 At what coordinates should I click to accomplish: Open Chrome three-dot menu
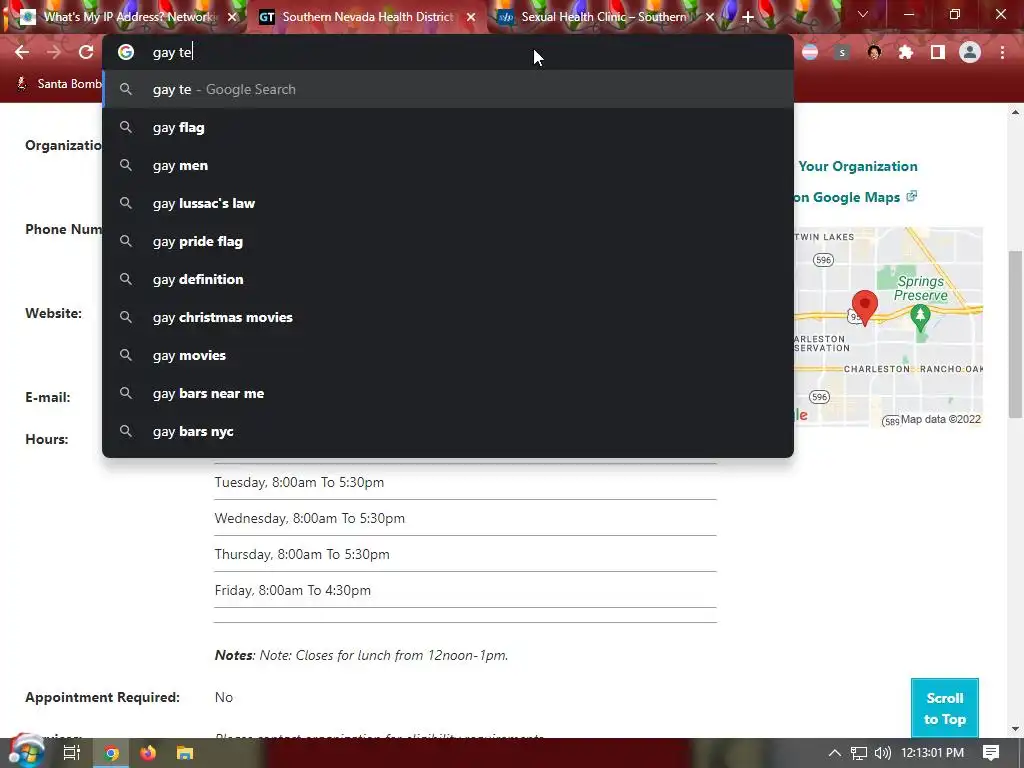coord(1002,52)
